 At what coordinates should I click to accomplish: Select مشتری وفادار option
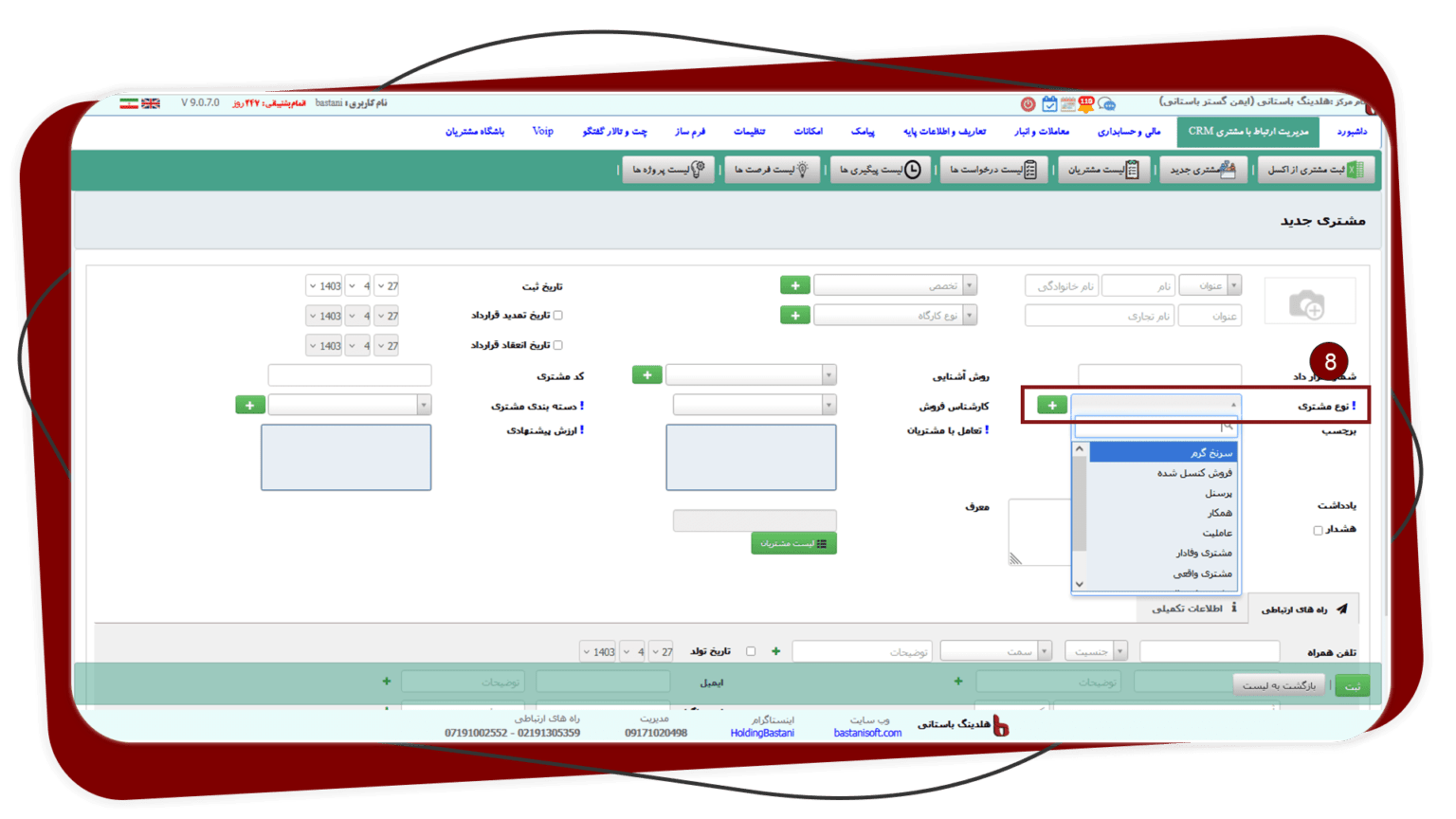point(1163,553)
